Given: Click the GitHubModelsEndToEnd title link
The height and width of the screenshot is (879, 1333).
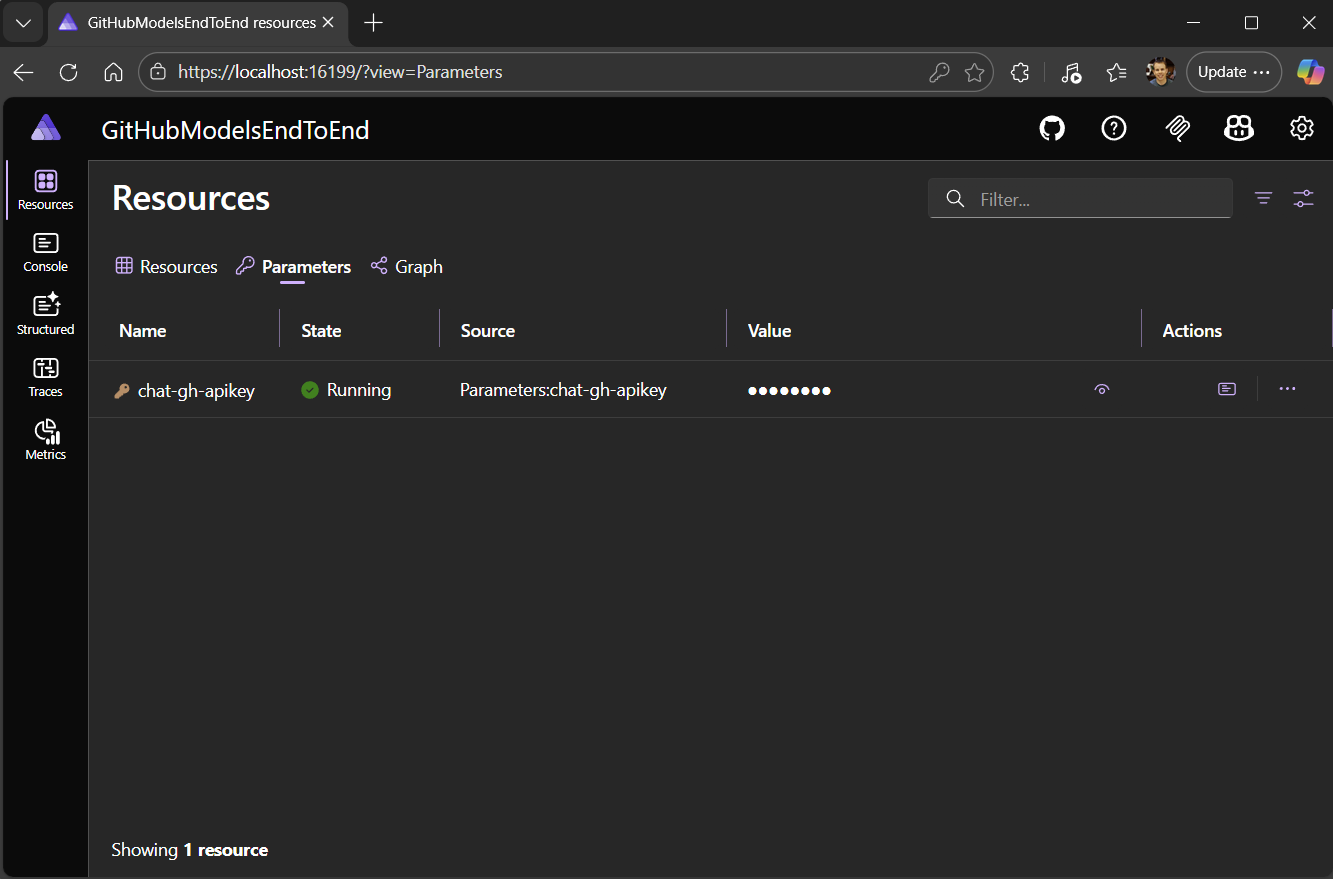Looking at the screenshot, I should pyautogui.click(x=235, y=130).
